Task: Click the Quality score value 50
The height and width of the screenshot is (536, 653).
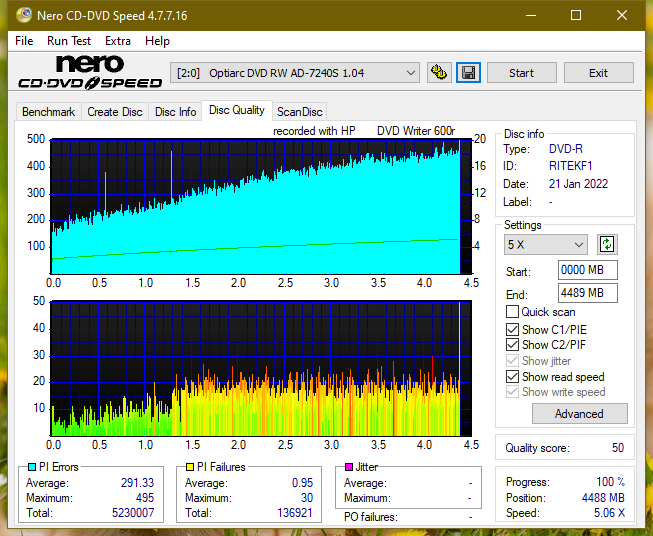Action: click(618, 448)
